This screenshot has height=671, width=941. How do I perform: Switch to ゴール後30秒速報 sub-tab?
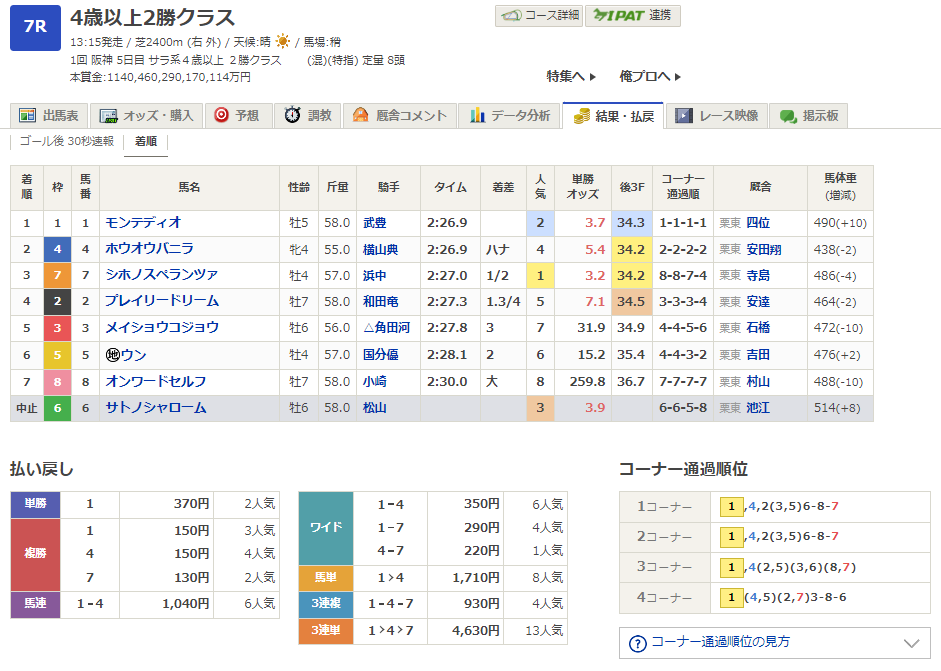click(x=67, y=142)
